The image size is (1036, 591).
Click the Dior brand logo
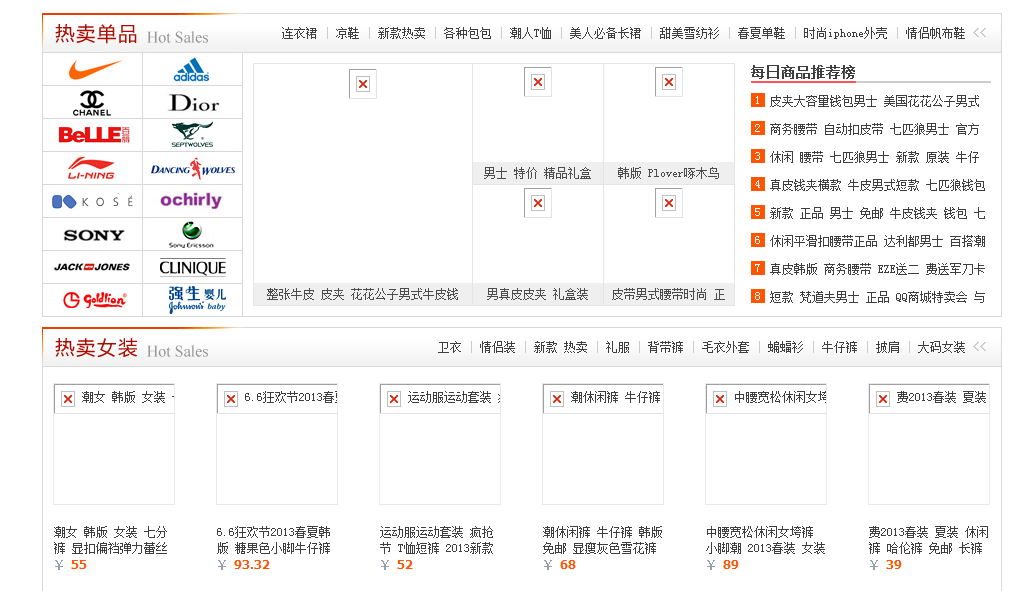click(x=193, y=102)
